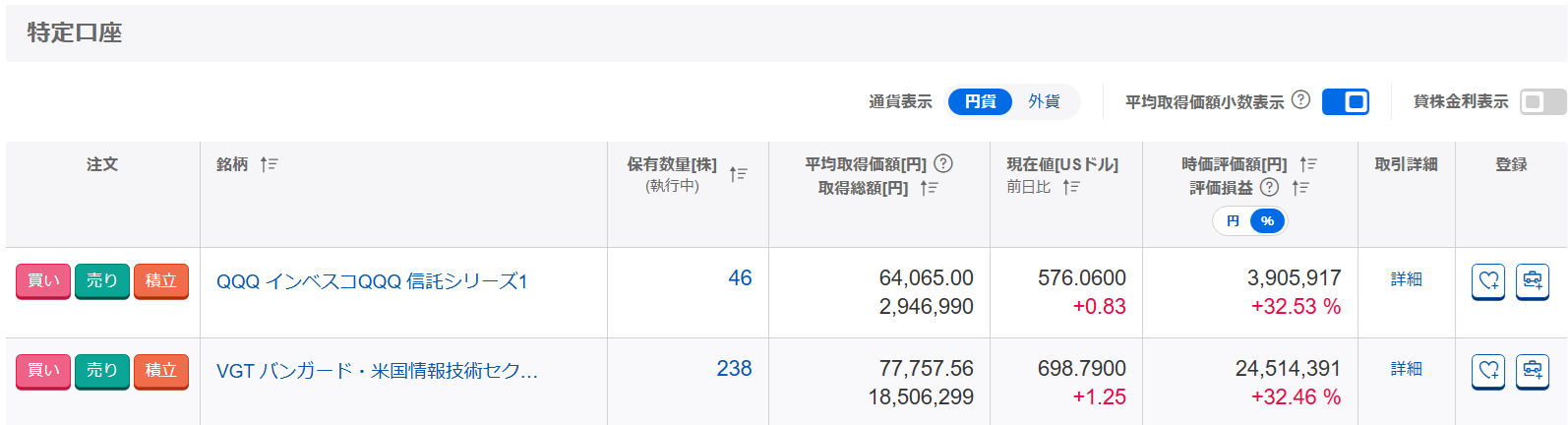Sort by total acquisition amount
Screen dimensions: 1568x425
[930, 188]
